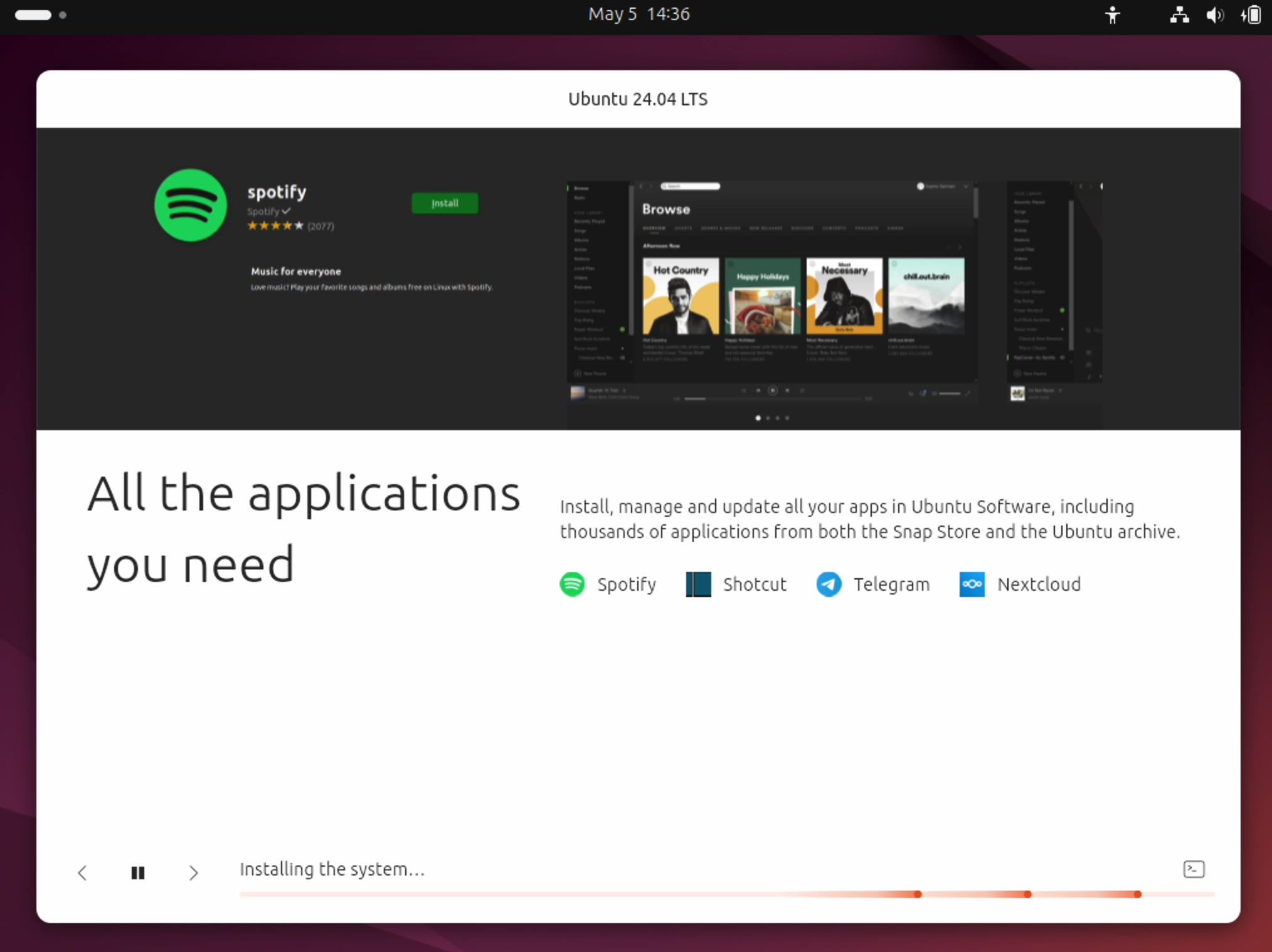1272x952 pixels.
Task: Click the large green Spotify logo
Action: click(191, 205)
